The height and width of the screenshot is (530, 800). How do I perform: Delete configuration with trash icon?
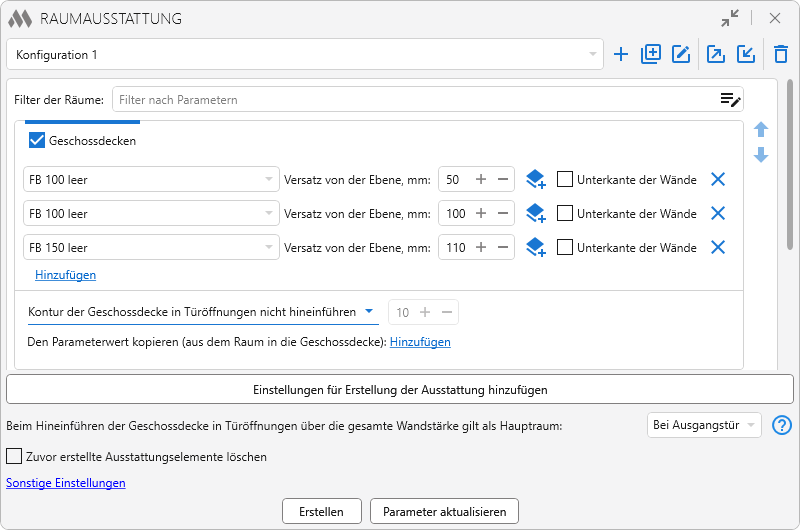click(x=781, y=55)
